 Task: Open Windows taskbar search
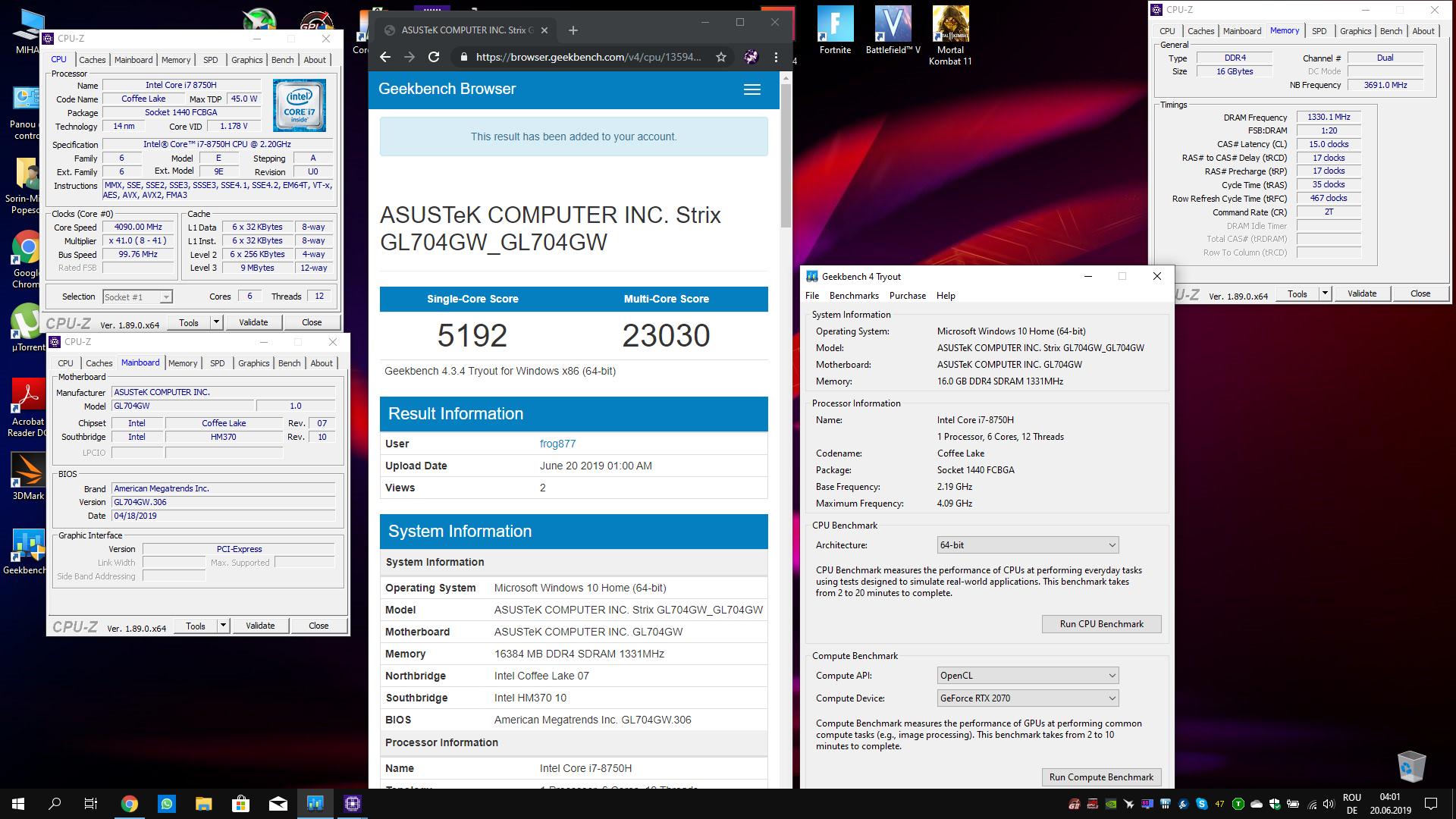tap(55, 804)
